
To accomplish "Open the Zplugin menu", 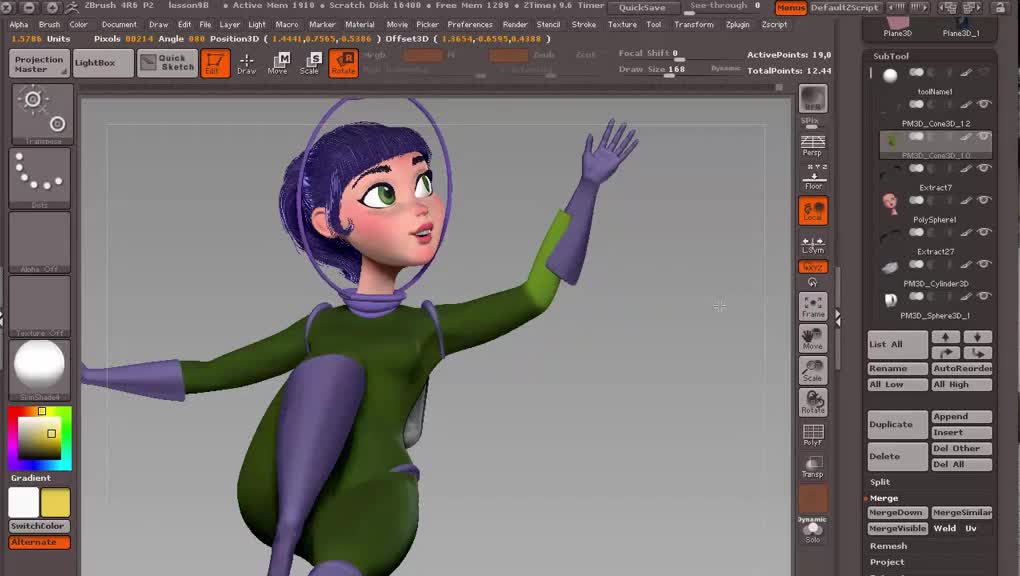I will [x=738, y=25].
